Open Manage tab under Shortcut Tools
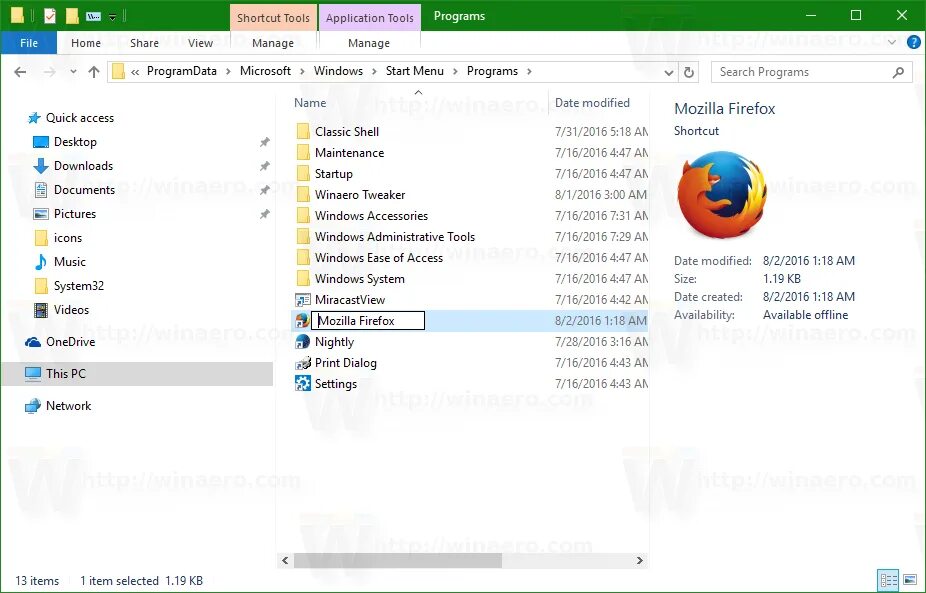926x593 pixels. [273, 43]
